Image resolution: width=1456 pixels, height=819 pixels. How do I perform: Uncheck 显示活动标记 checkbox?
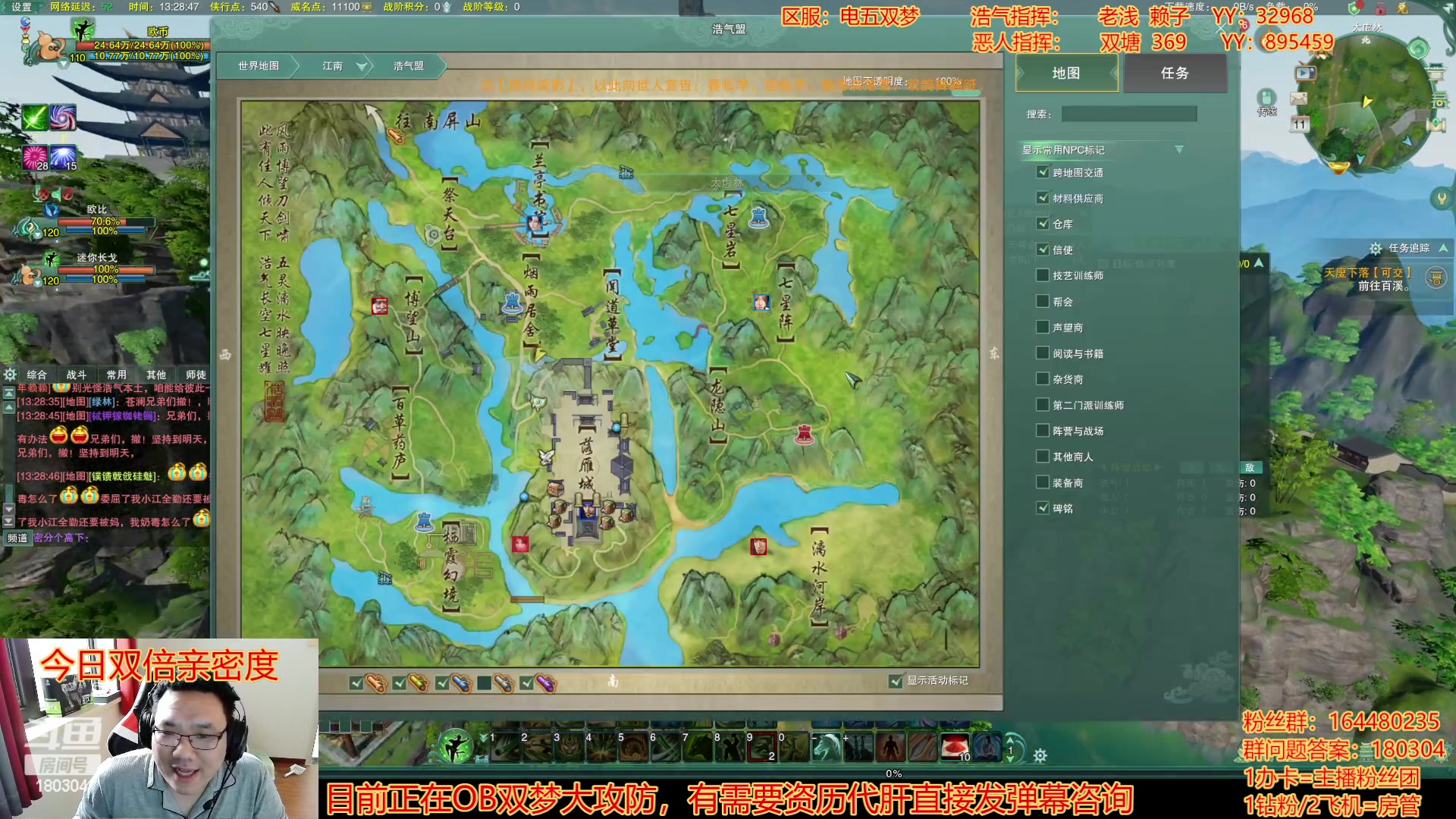coord(896,681)
